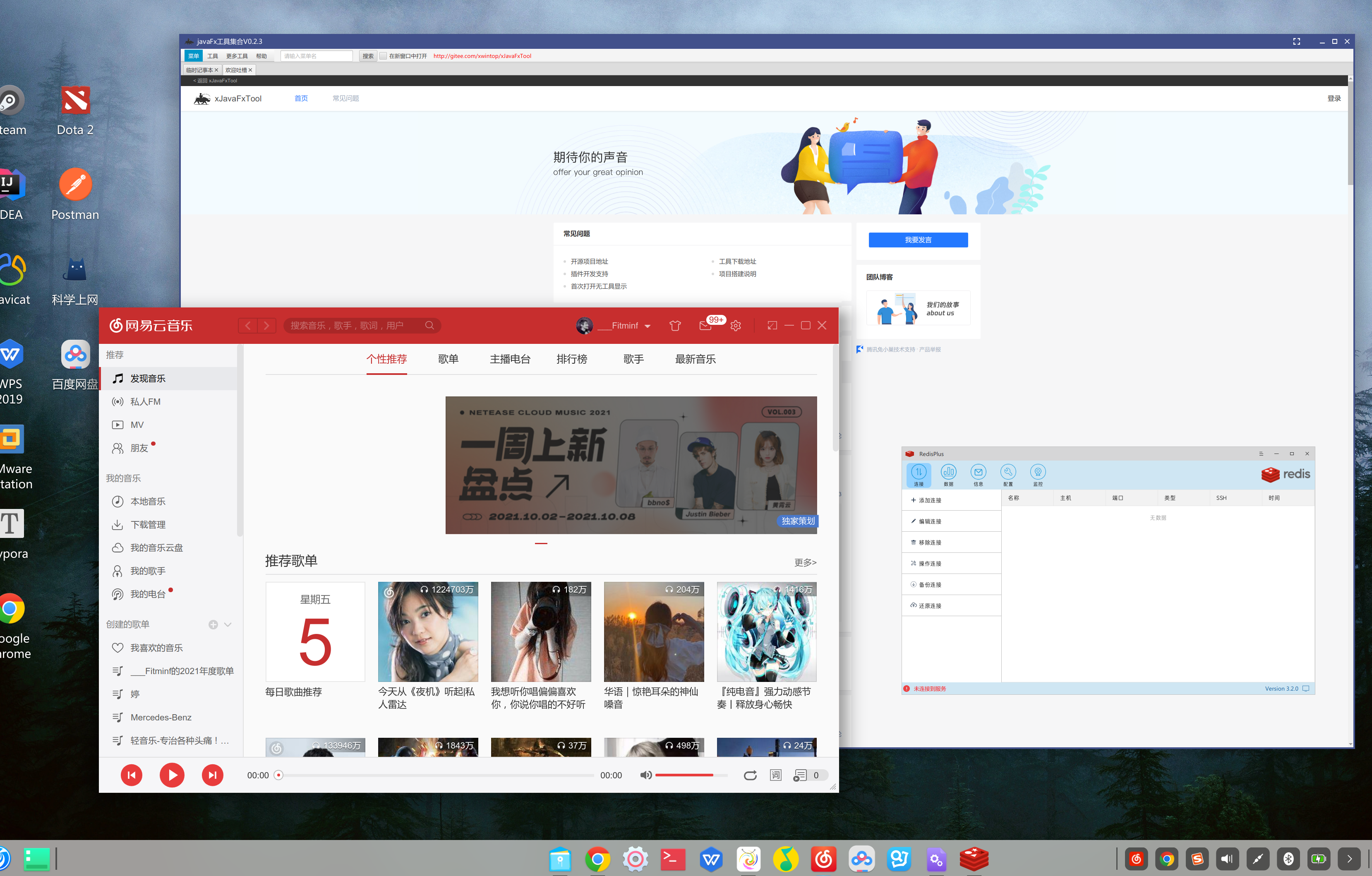Expand the Fitminf user account dropdown
The height and width of the screenshot is (876, 1372).
tap(647, 326)
